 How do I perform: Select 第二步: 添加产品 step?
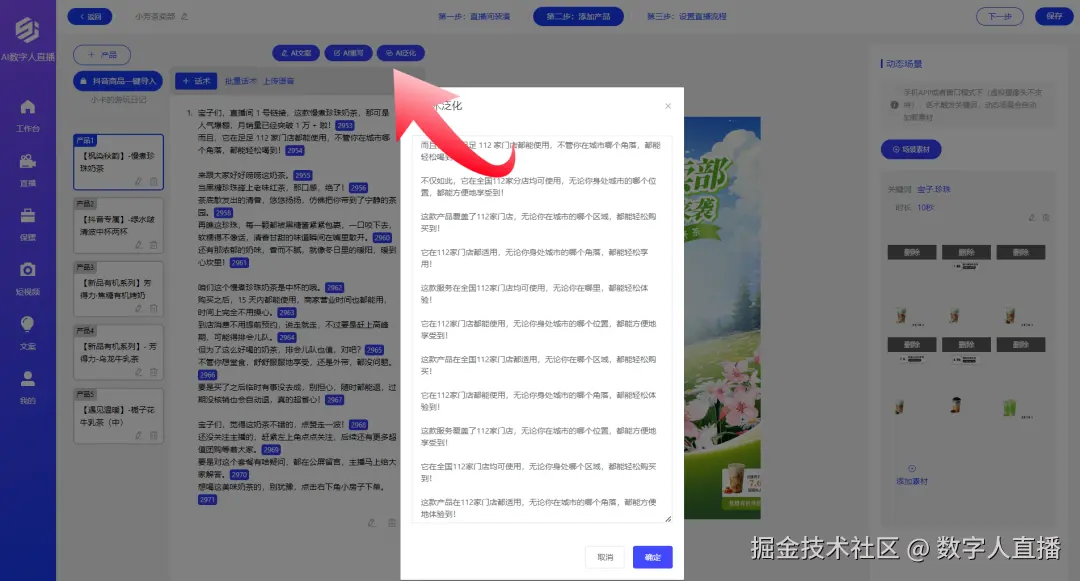(x=579, y=17)
